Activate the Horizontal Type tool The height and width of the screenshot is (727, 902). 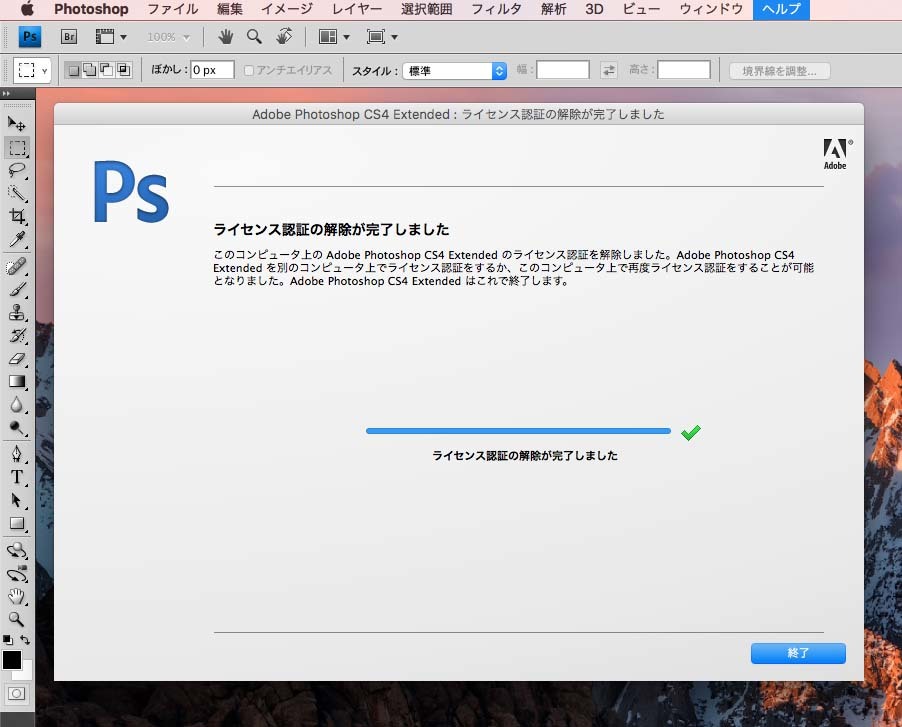(x=17, y=477)
